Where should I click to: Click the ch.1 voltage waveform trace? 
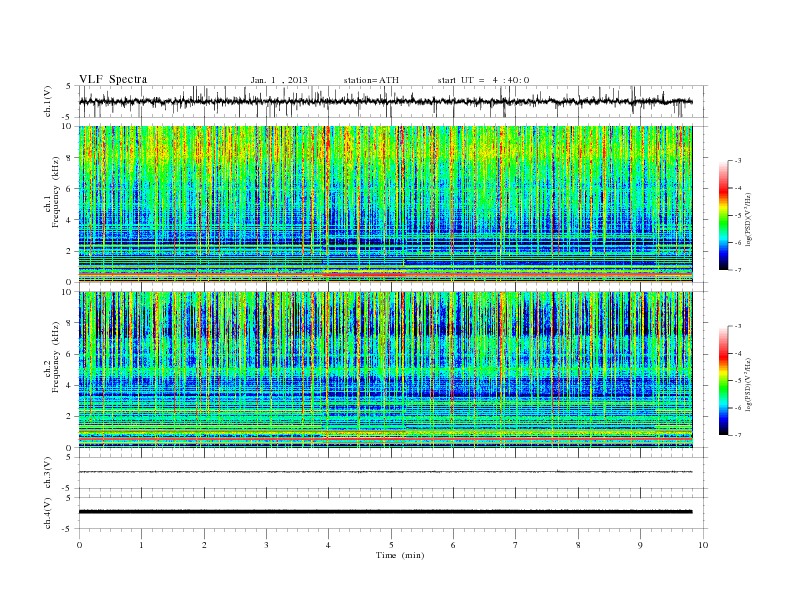[x=385, y=101]
